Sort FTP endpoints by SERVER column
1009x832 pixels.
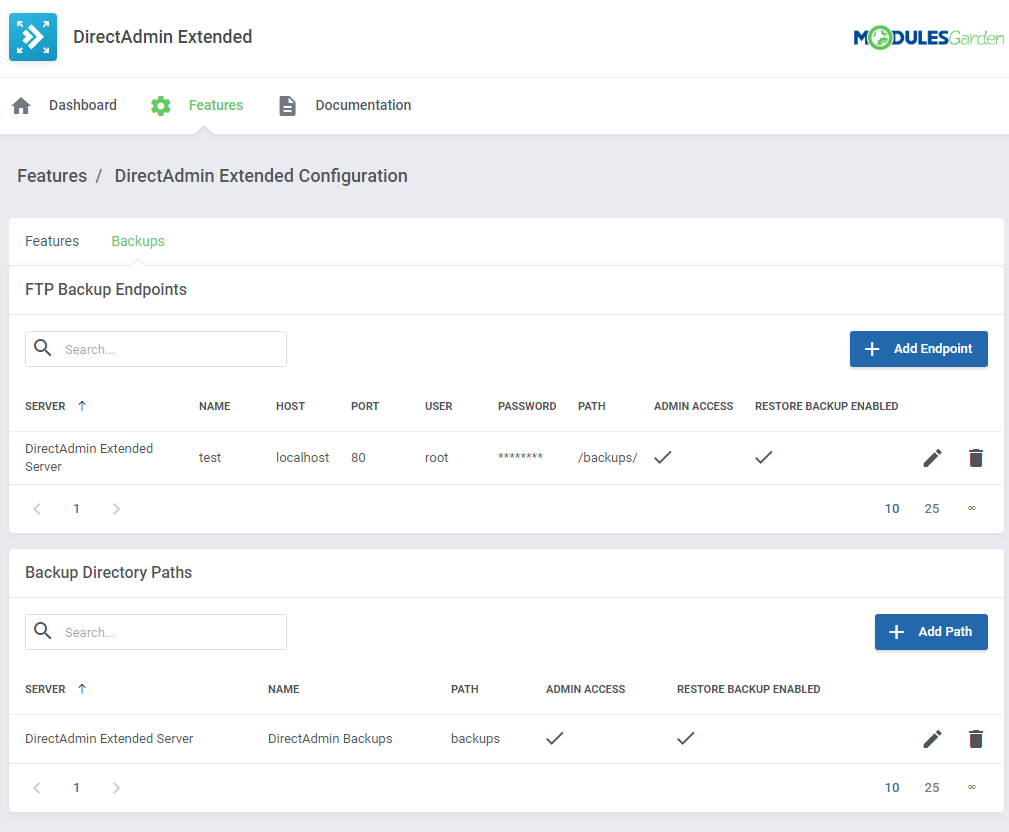click(45, 406)
